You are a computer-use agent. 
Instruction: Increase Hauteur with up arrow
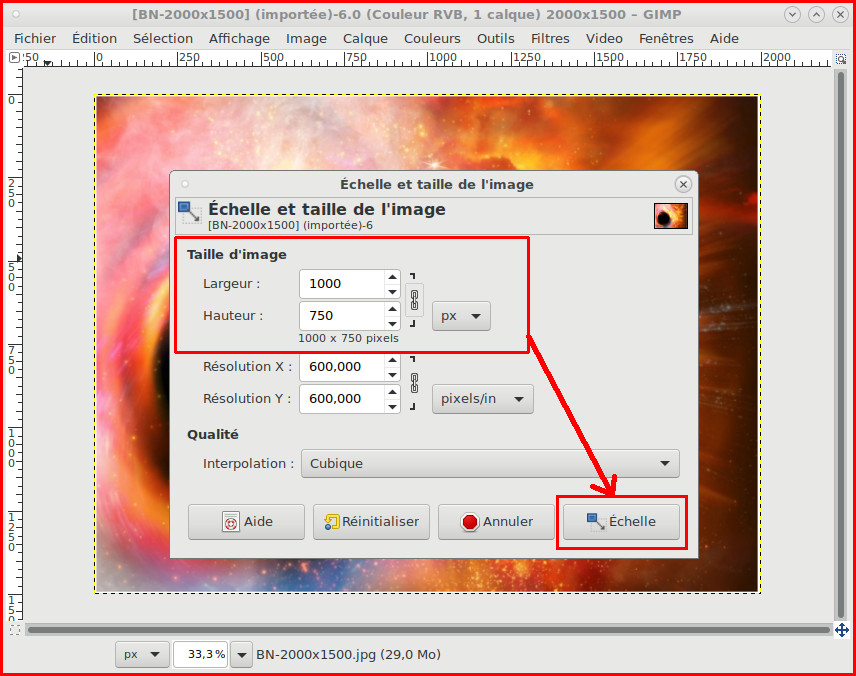point(393,309)
